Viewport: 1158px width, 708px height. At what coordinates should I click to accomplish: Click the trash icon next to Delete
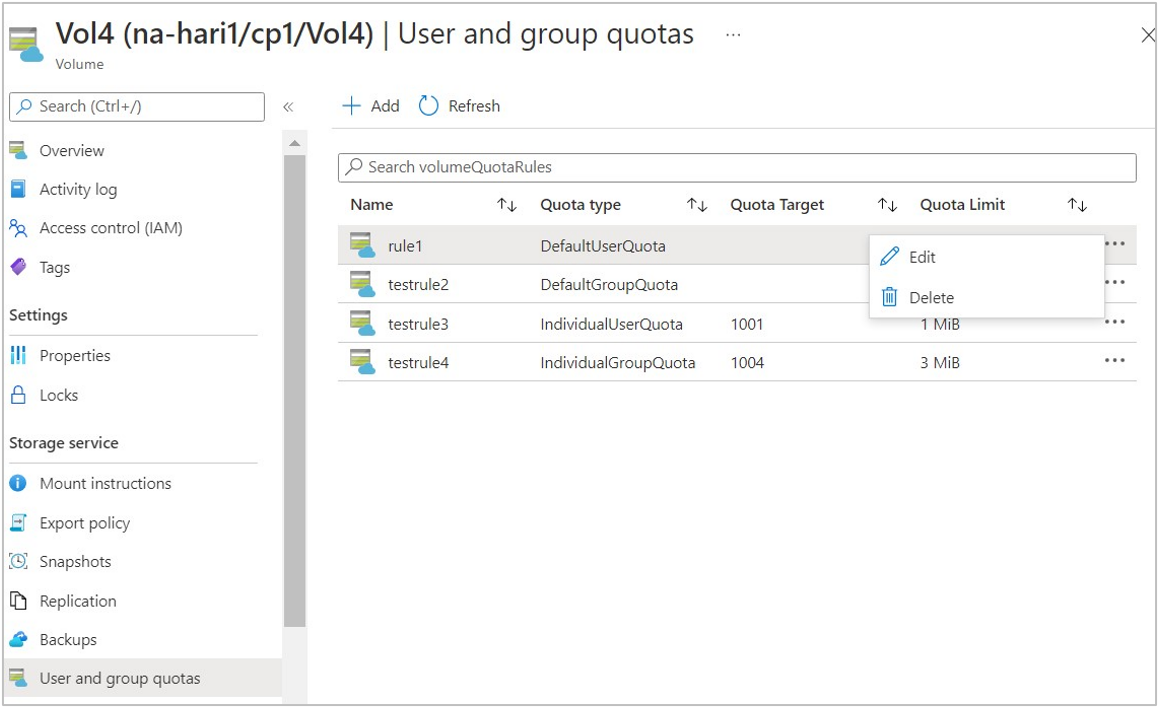(890, 297)
